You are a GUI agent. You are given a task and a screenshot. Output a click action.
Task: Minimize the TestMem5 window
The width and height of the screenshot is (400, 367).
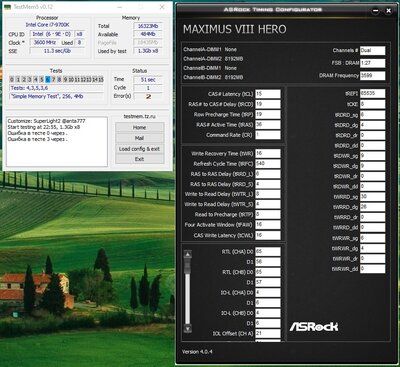tap(120, 7)
